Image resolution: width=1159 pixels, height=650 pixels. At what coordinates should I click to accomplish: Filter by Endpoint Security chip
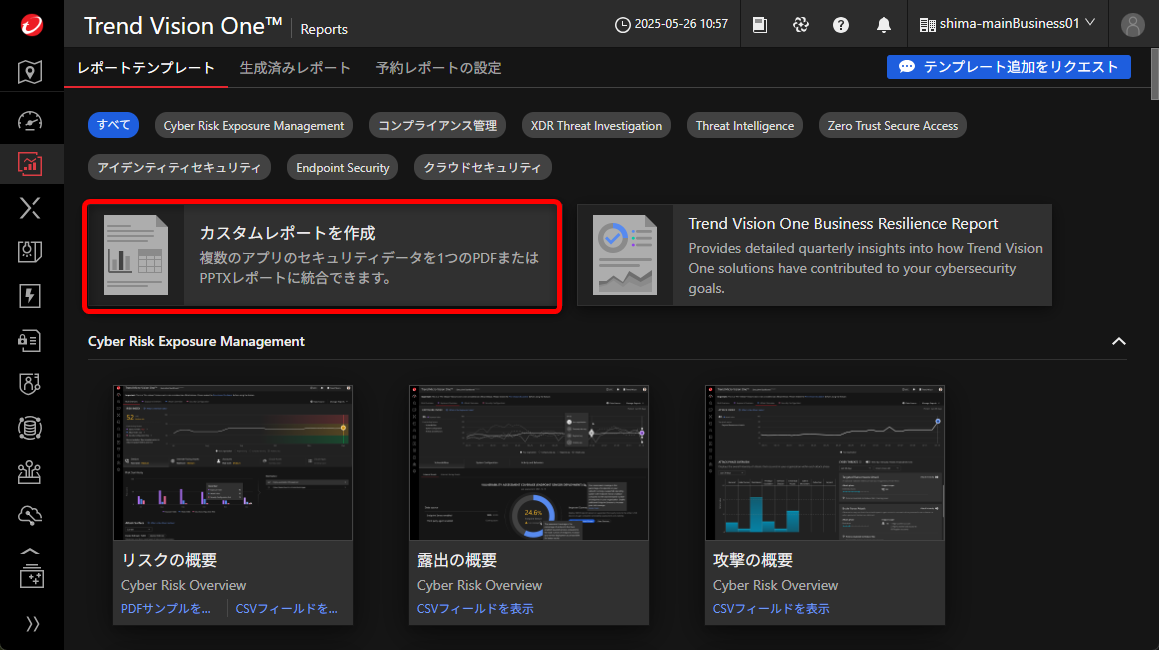pos(343,167)
